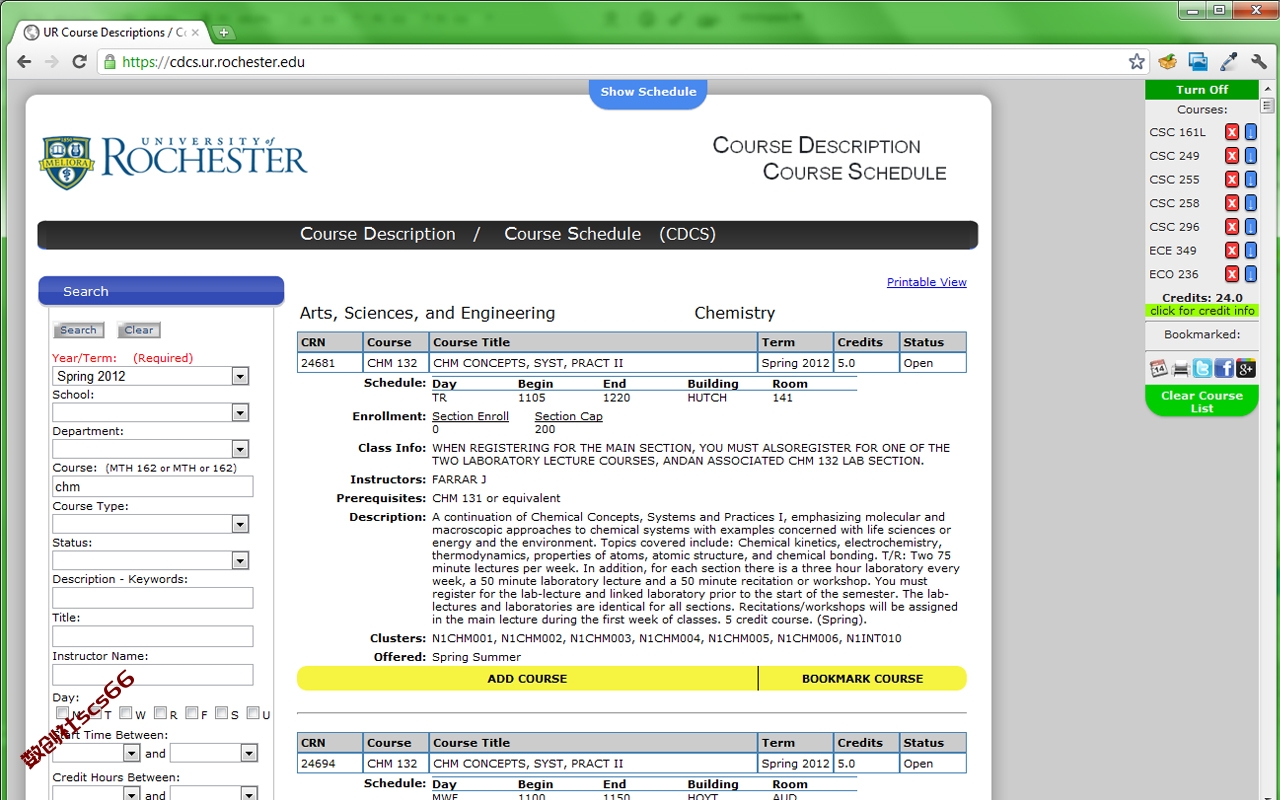
Task: Open first Credit Hours Between dropdown
Action: 97,794
